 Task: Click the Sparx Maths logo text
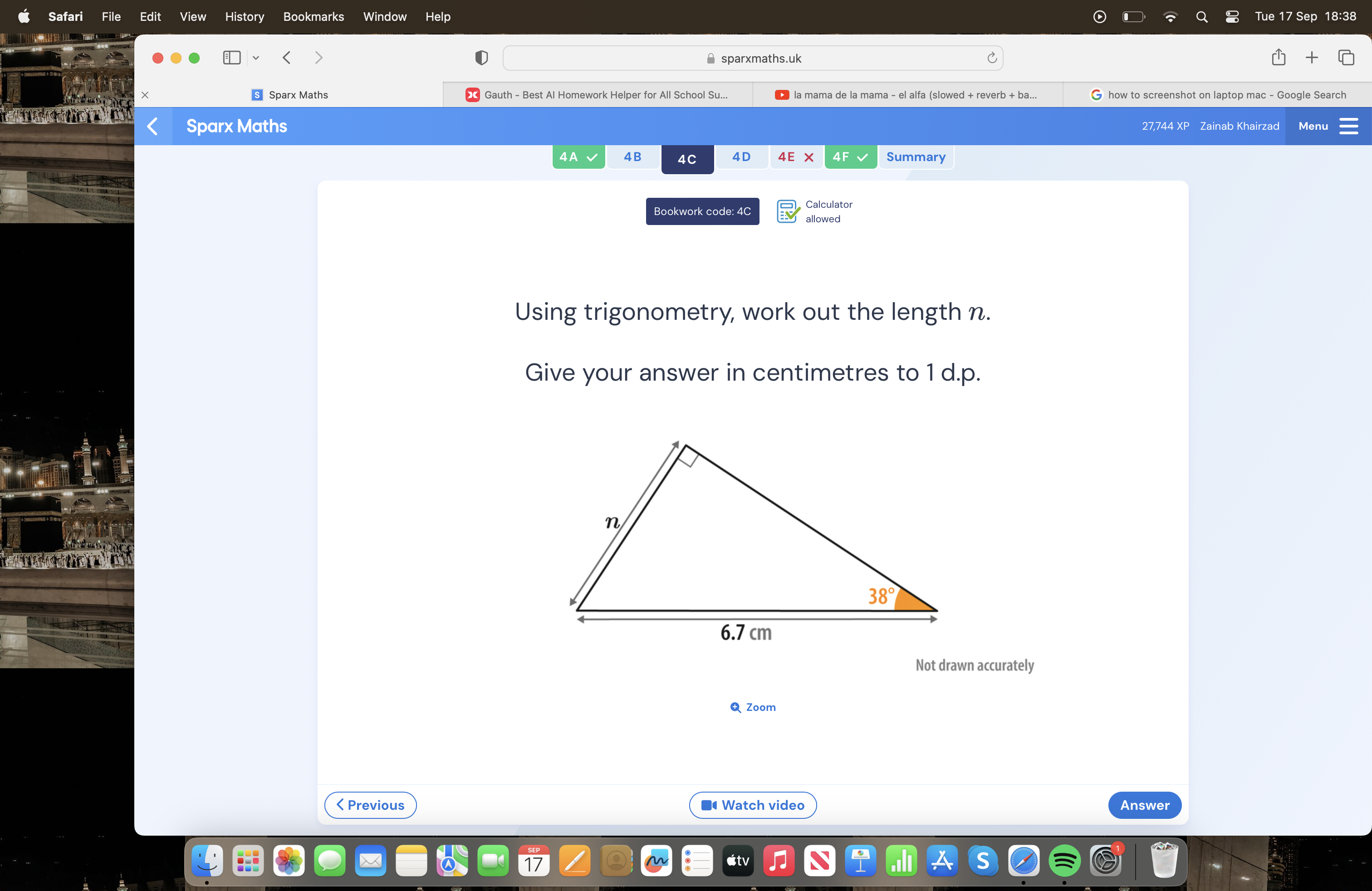point(236,126)
